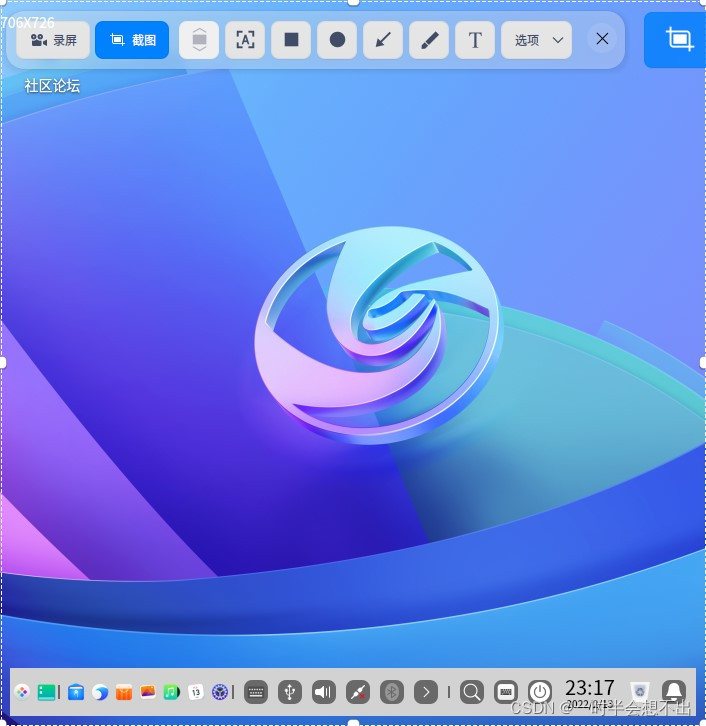Select the OCR text recognition tool
706x726 pixels.
tap(245, 40)
